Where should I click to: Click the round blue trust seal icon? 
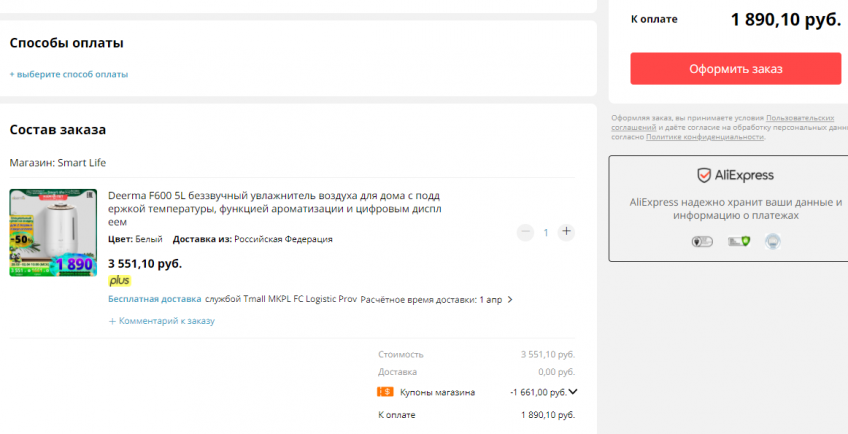772,241
